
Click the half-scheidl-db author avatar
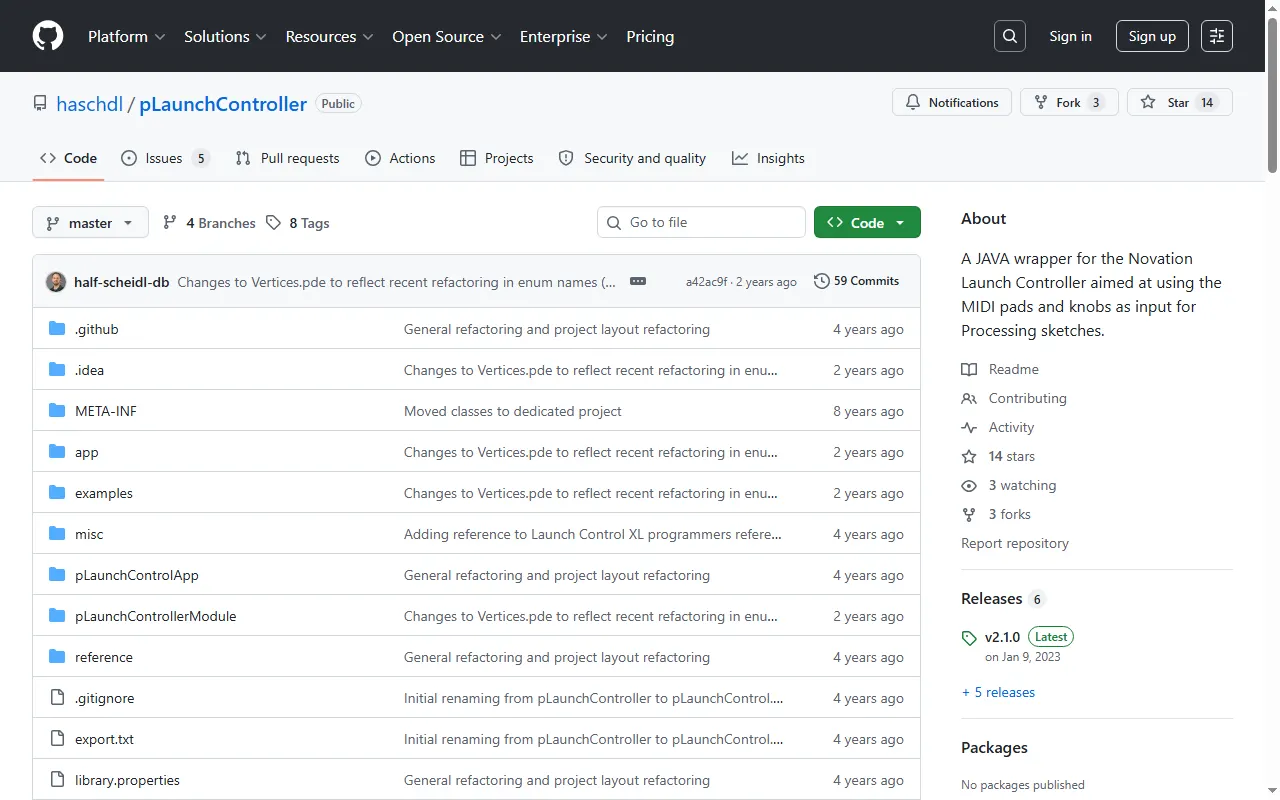click(56, 282)
